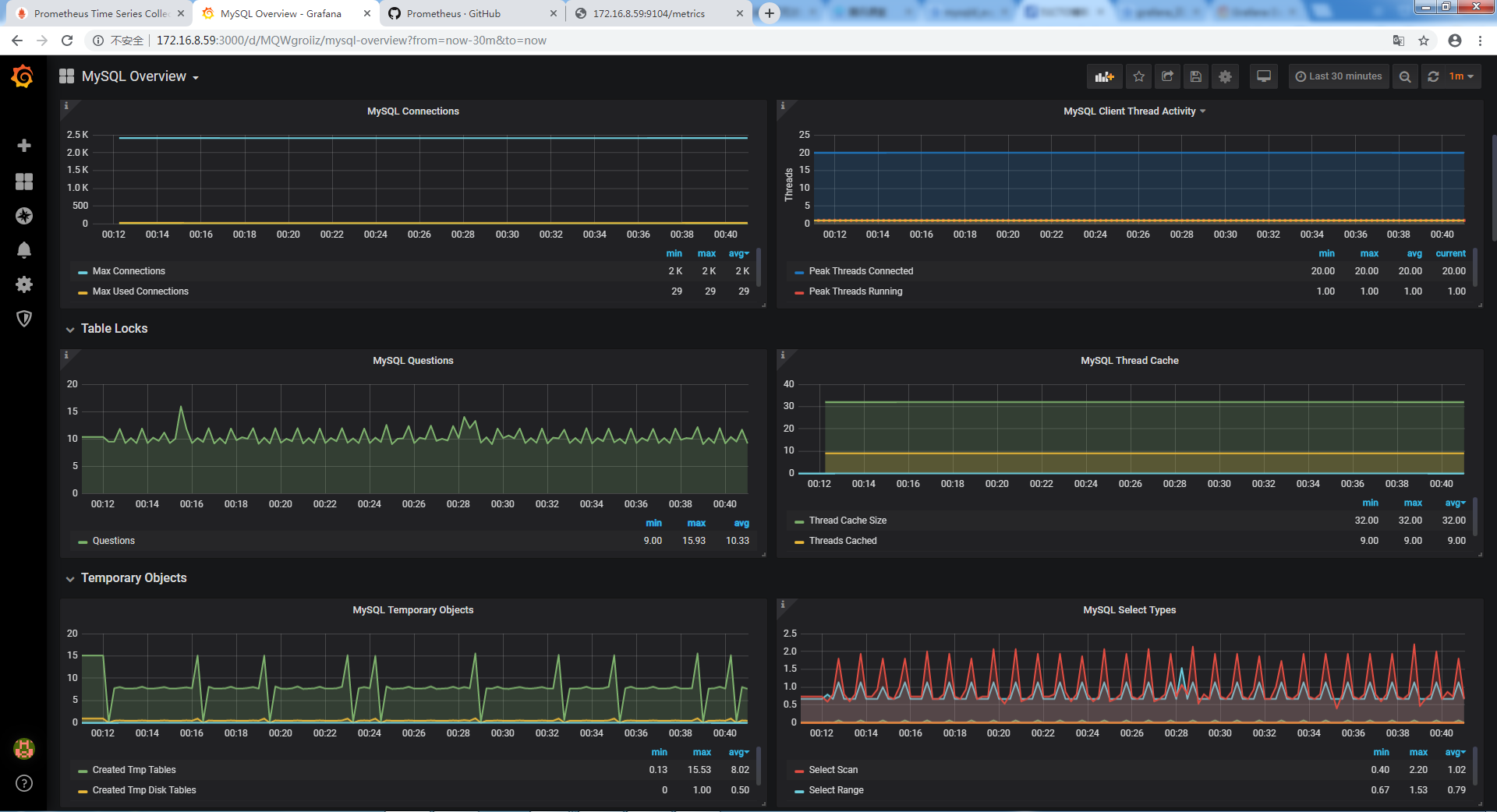Sort MySQL Questions legend by max
The image size is (1497, 812).
(x=696, y=524)
